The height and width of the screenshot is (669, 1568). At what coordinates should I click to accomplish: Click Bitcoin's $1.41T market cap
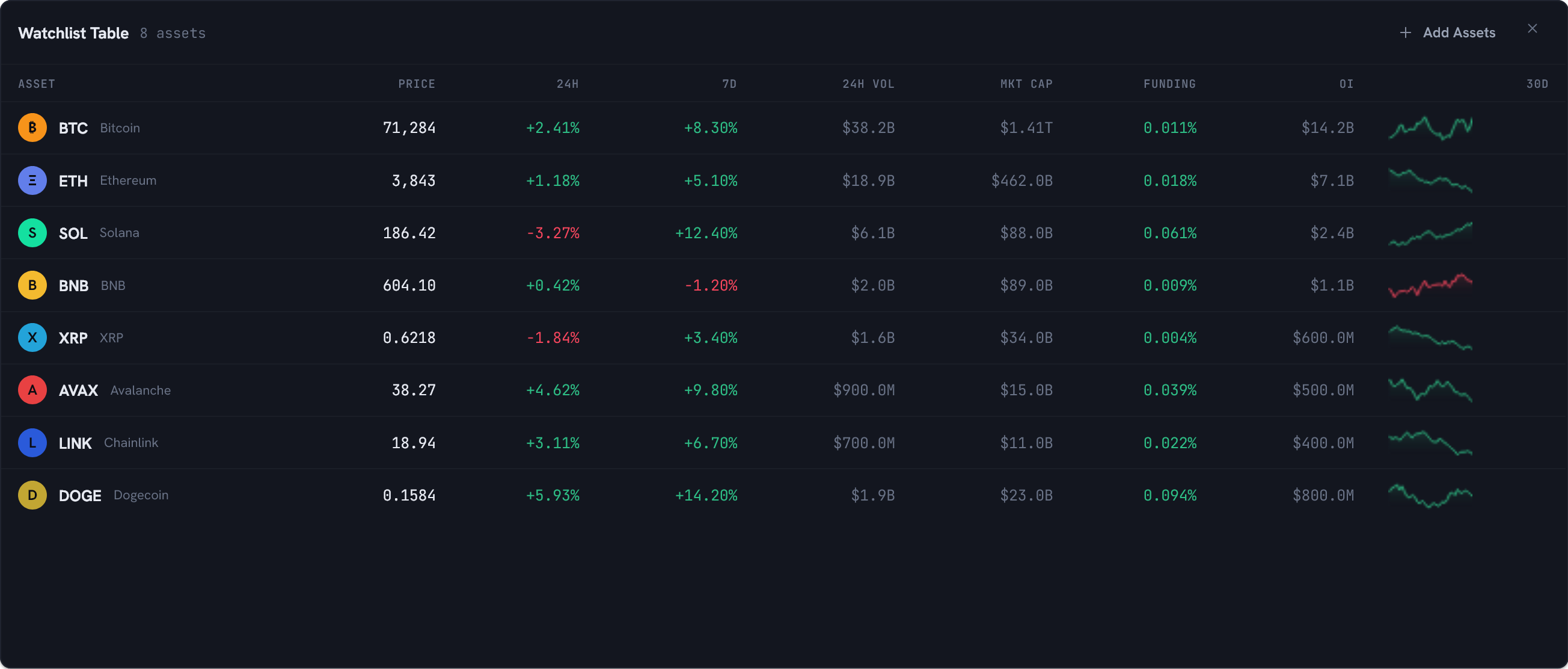pyautogui.click(x=1026, y=128)
